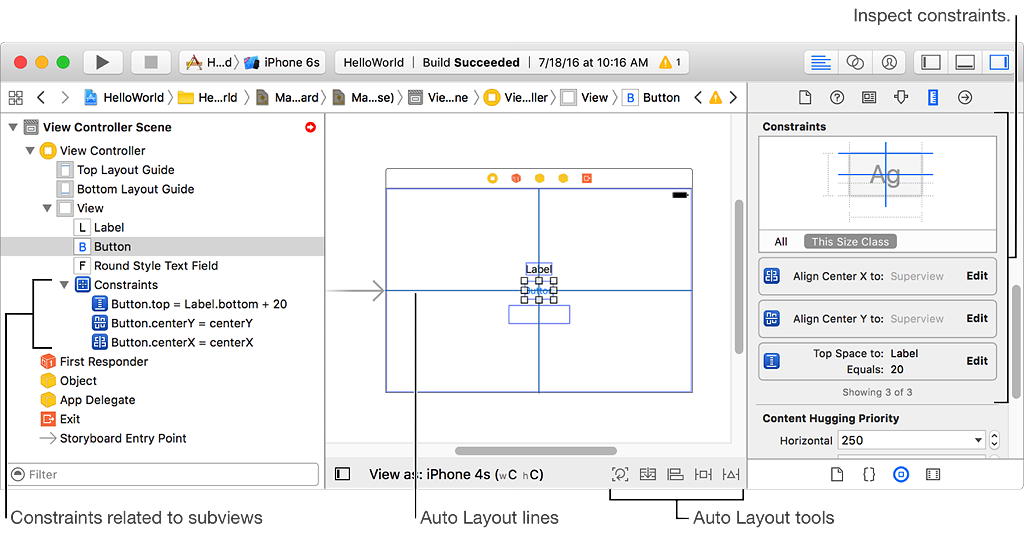This screenshot has height=533, width=1024.
Task: Edit Align Center X constraint
Action: pyautogui.click(x=977, y=276)
